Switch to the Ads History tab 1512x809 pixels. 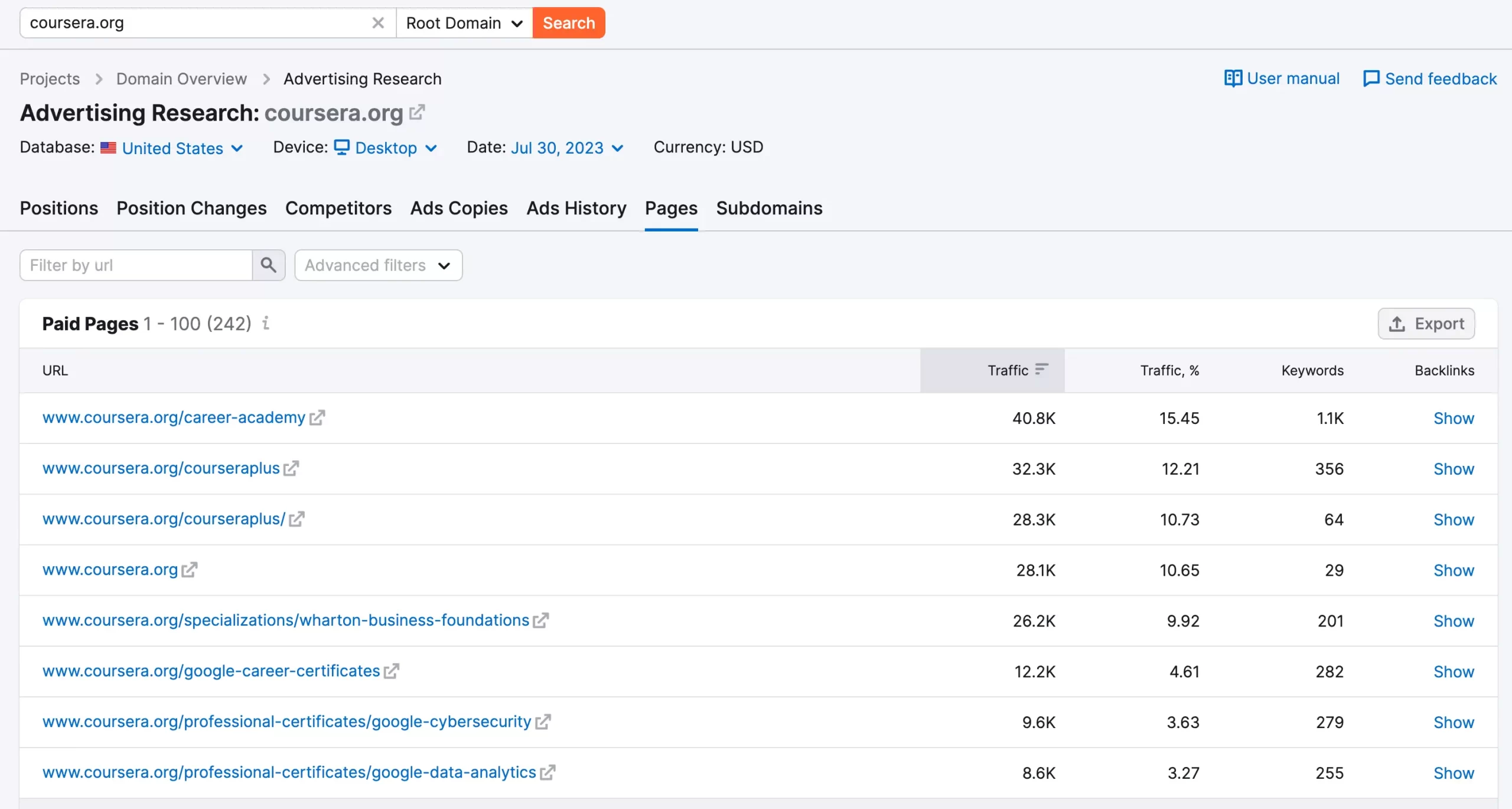coord(576,208)
